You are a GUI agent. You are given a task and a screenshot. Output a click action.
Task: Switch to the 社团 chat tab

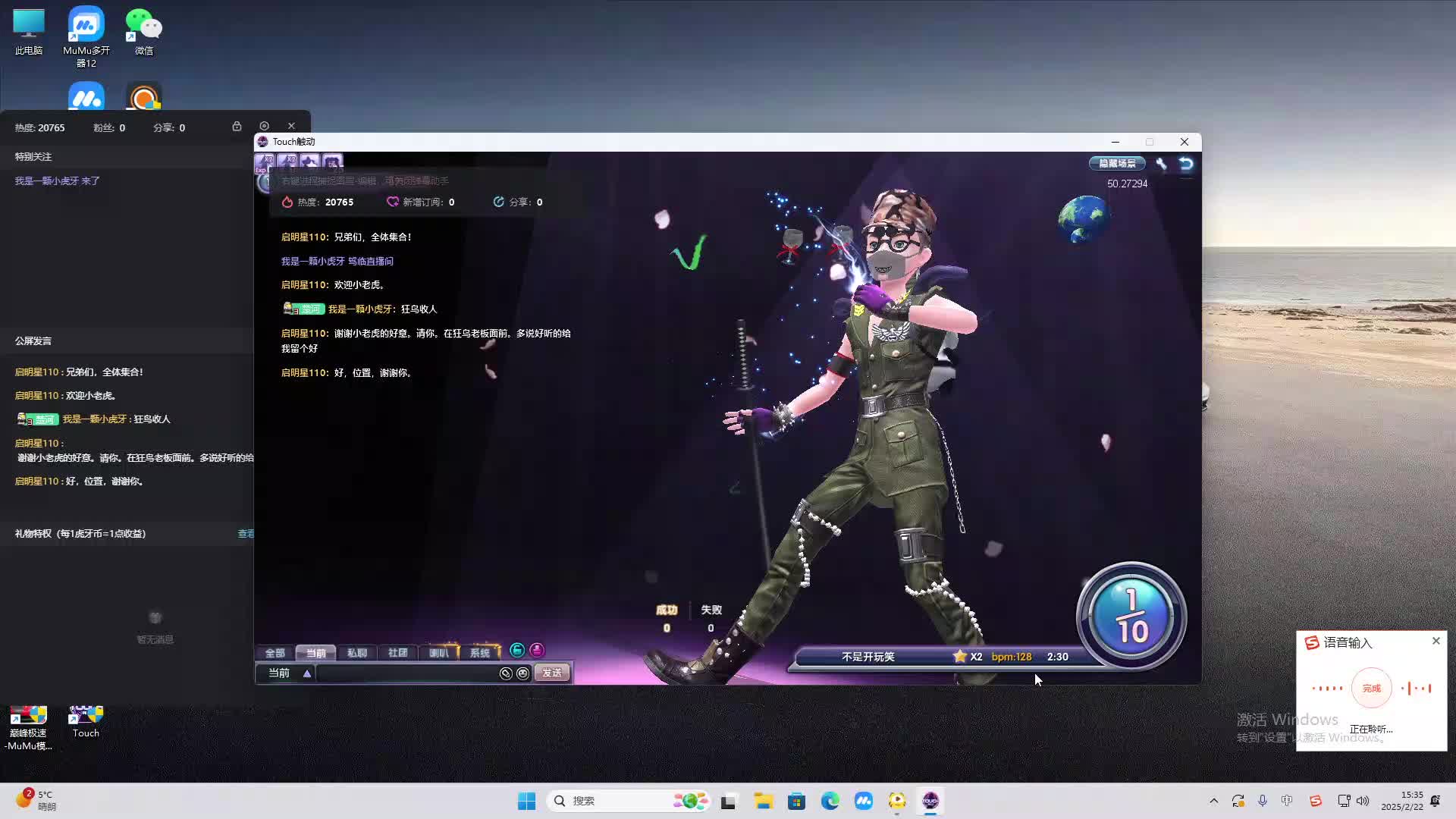tap(397, 653)
